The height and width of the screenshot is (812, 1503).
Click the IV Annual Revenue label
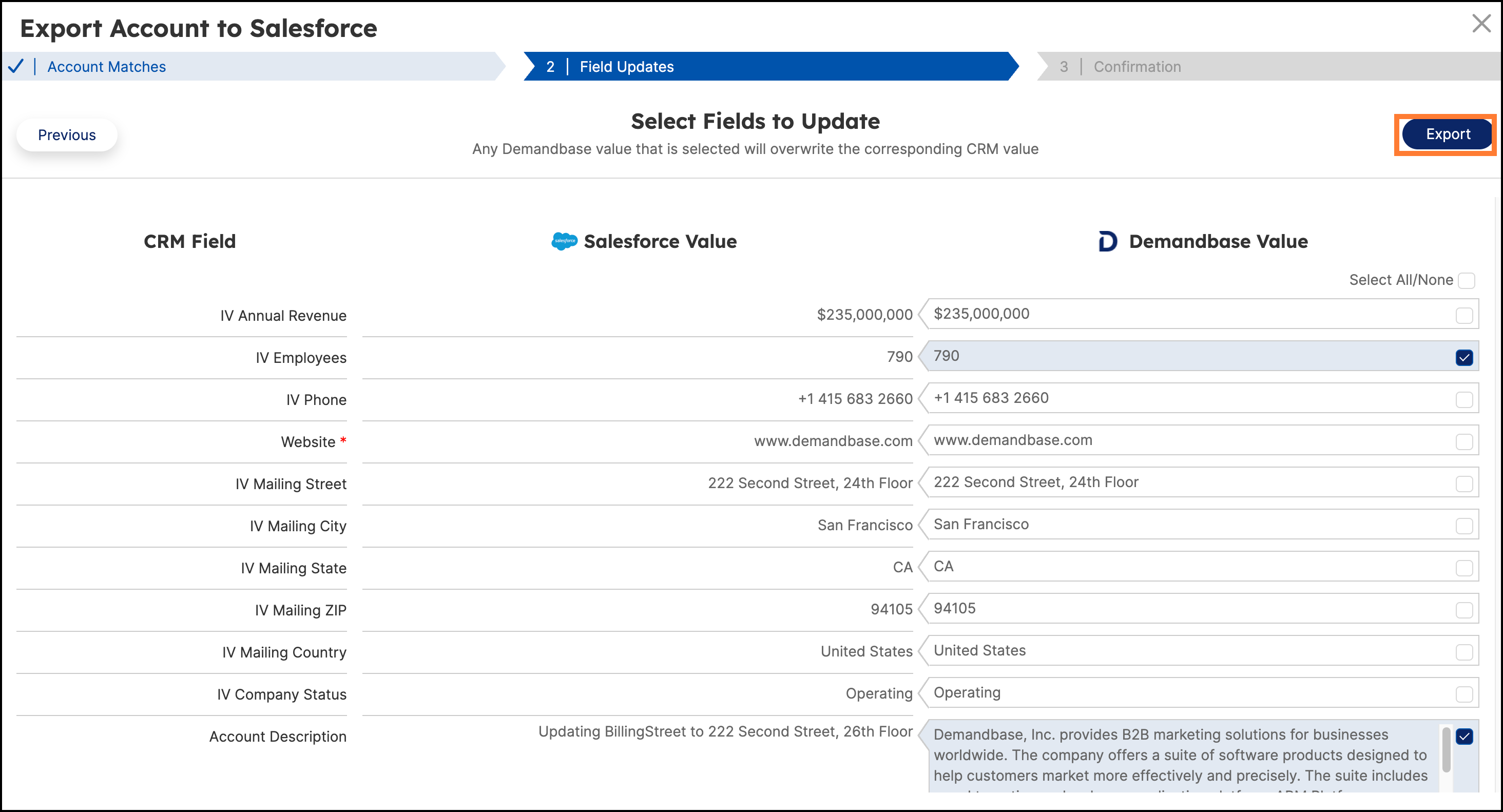tap(283, 316)
